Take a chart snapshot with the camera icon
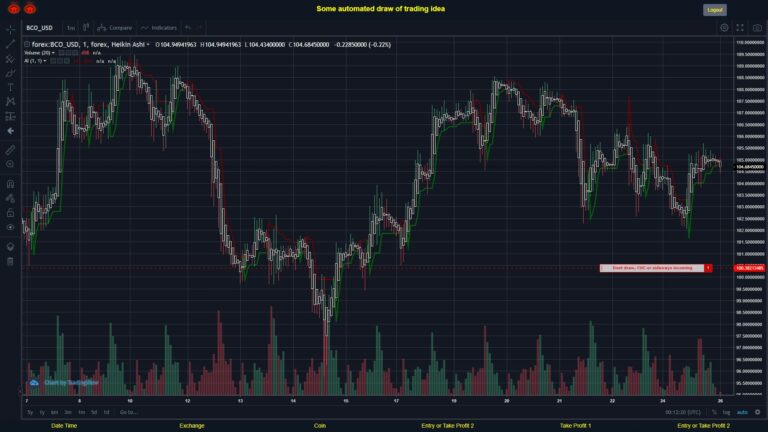Viewport: 768px width, 432px height. click(x=757, y=28)
